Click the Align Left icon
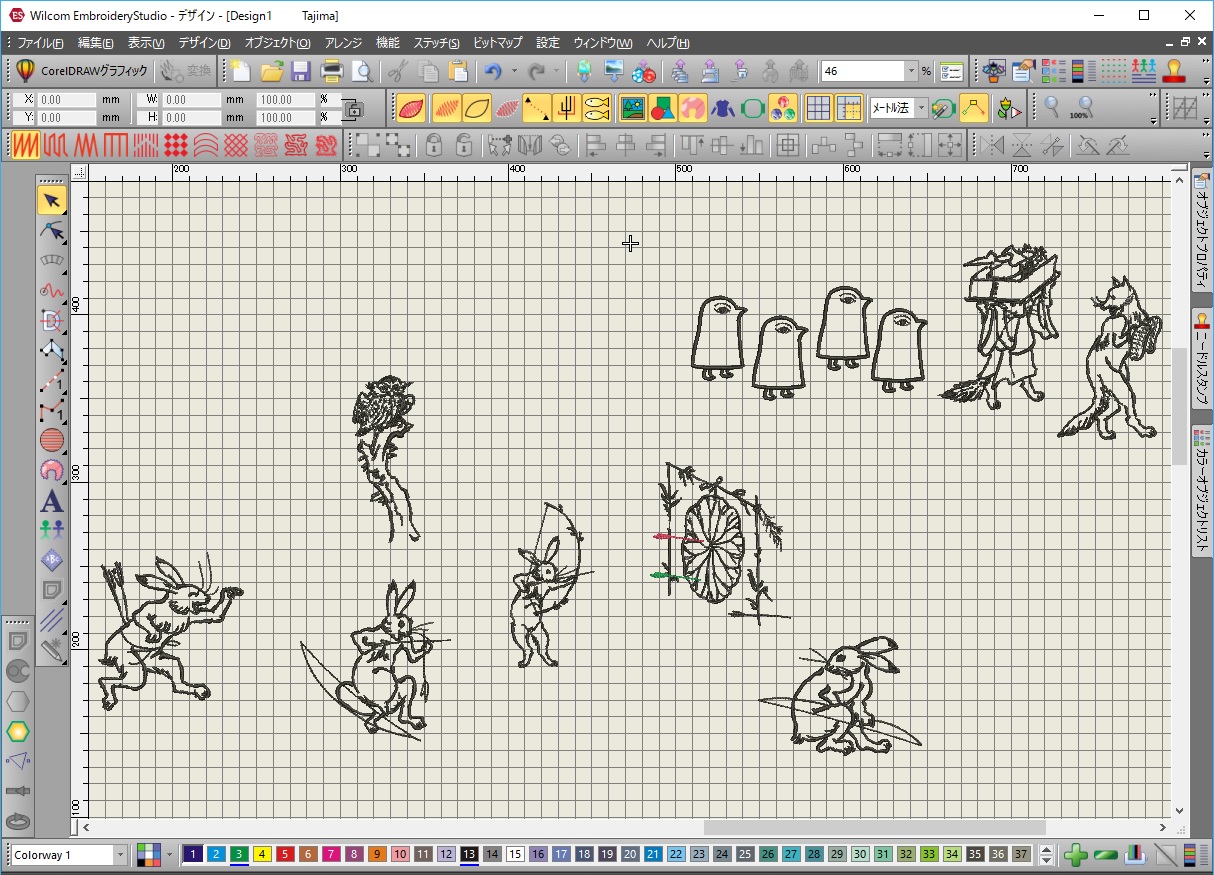Screen dimensions: 1214x875 pos(596,145)
